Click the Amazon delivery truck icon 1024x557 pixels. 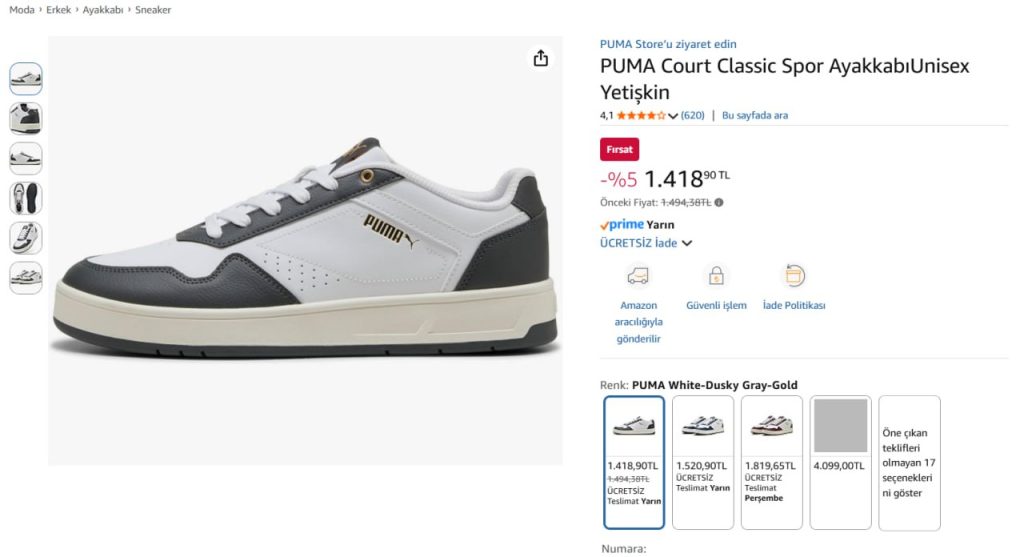click(x=638, y=276)
